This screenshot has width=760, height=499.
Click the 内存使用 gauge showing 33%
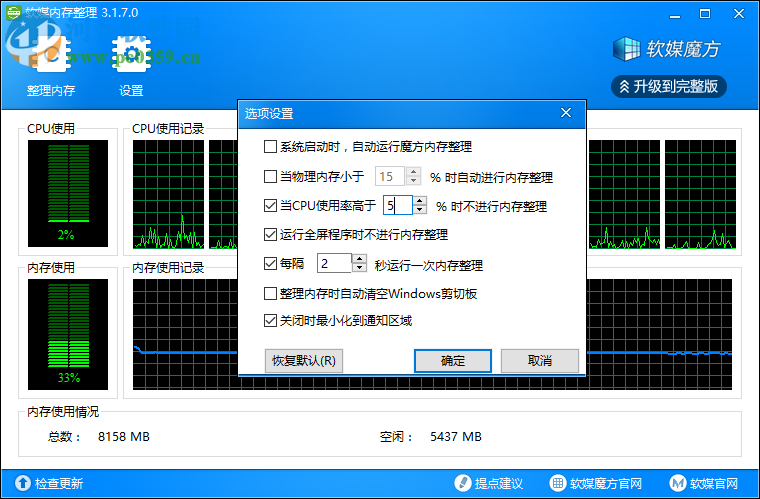68,334
